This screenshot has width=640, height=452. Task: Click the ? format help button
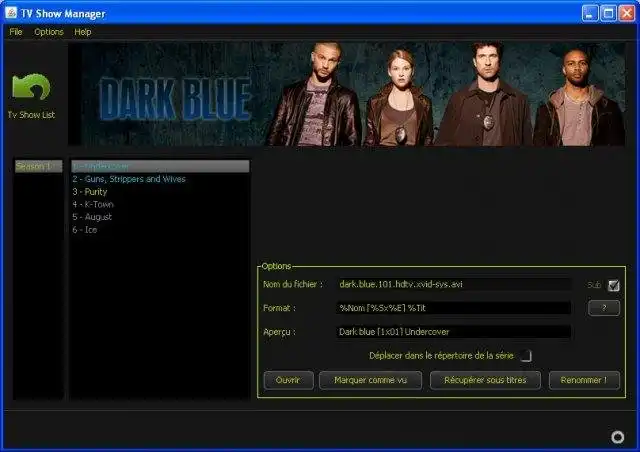(x=604, y=308)
